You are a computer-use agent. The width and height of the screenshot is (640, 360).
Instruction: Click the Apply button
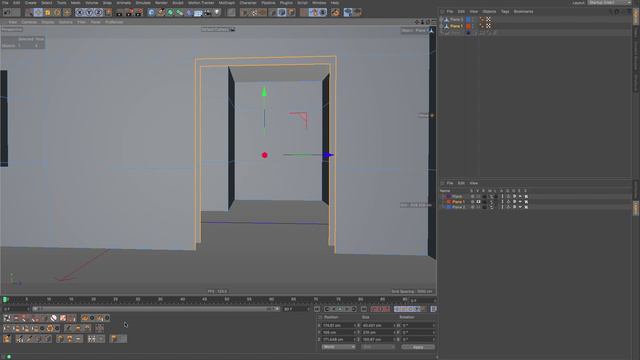tap(418, 347)
